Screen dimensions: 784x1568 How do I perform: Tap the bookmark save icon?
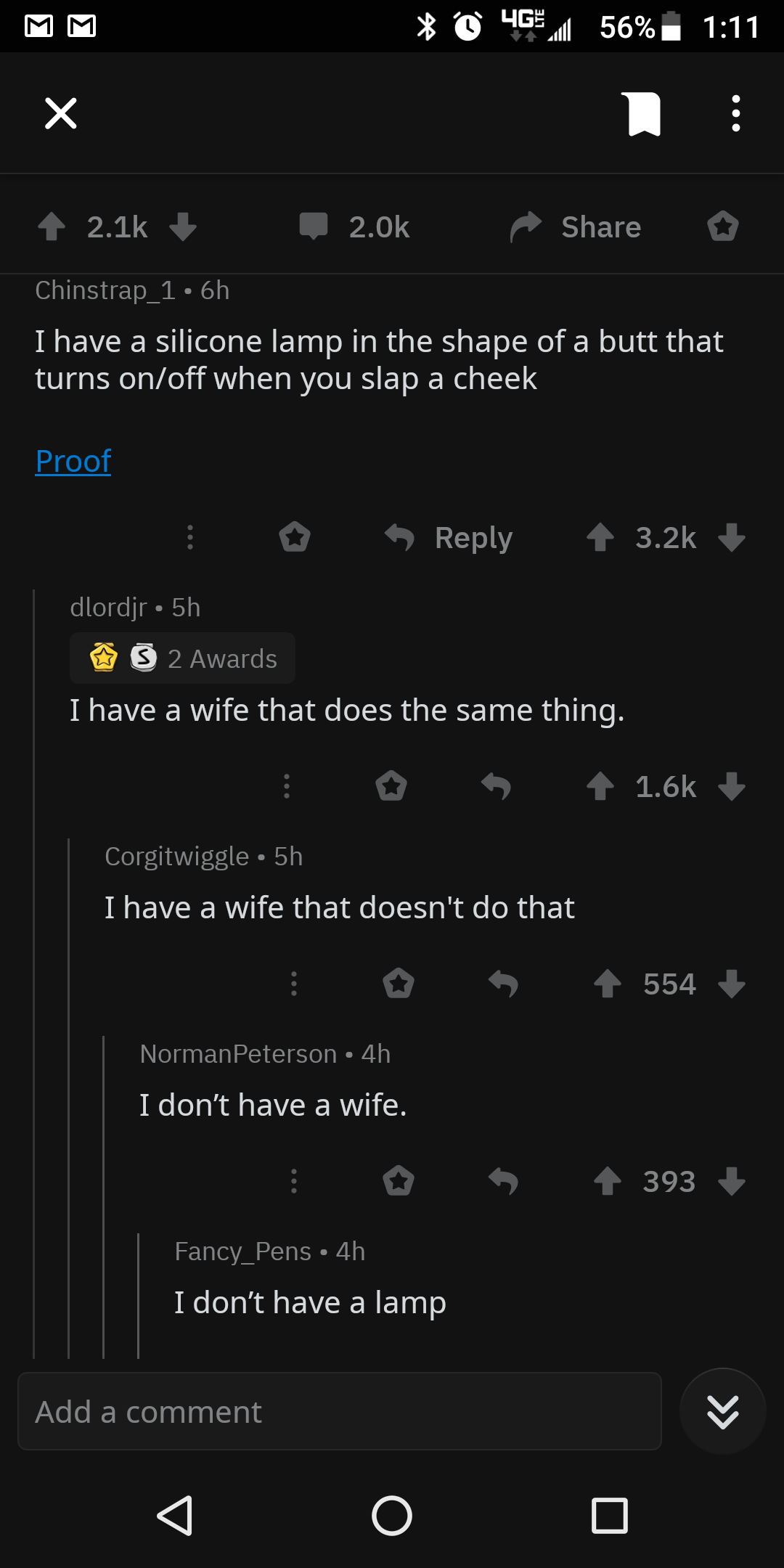(x=644, y=114)
